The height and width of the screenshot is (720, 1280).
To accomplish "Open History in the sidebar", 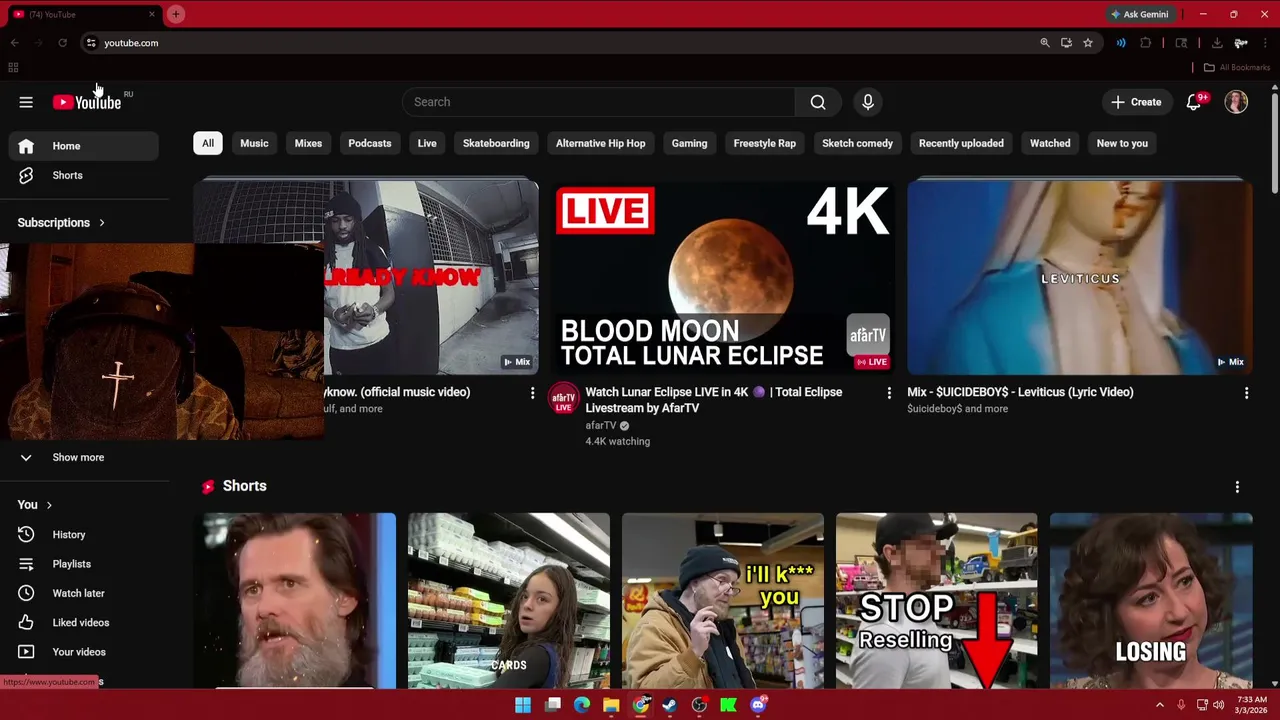I will tap(84, 535).
